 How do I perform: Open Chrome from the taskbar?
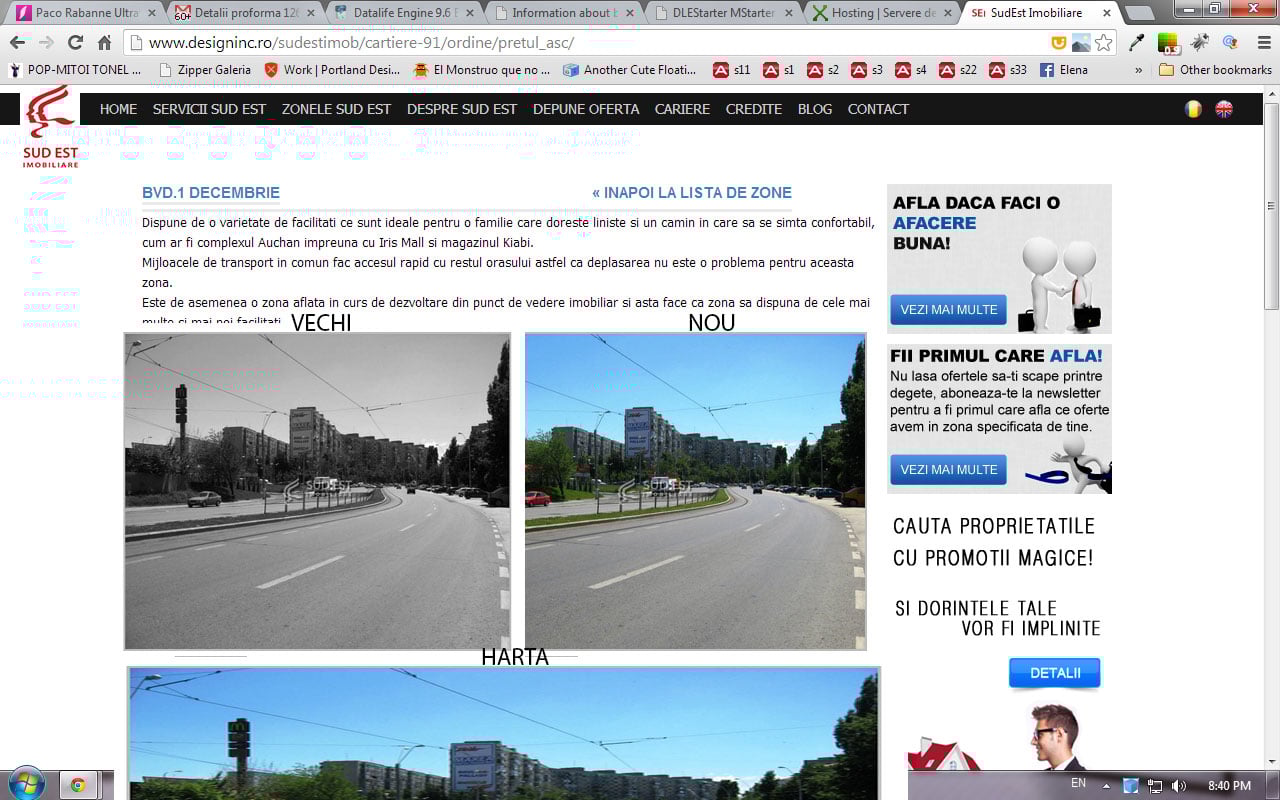[x=78, y=785]
